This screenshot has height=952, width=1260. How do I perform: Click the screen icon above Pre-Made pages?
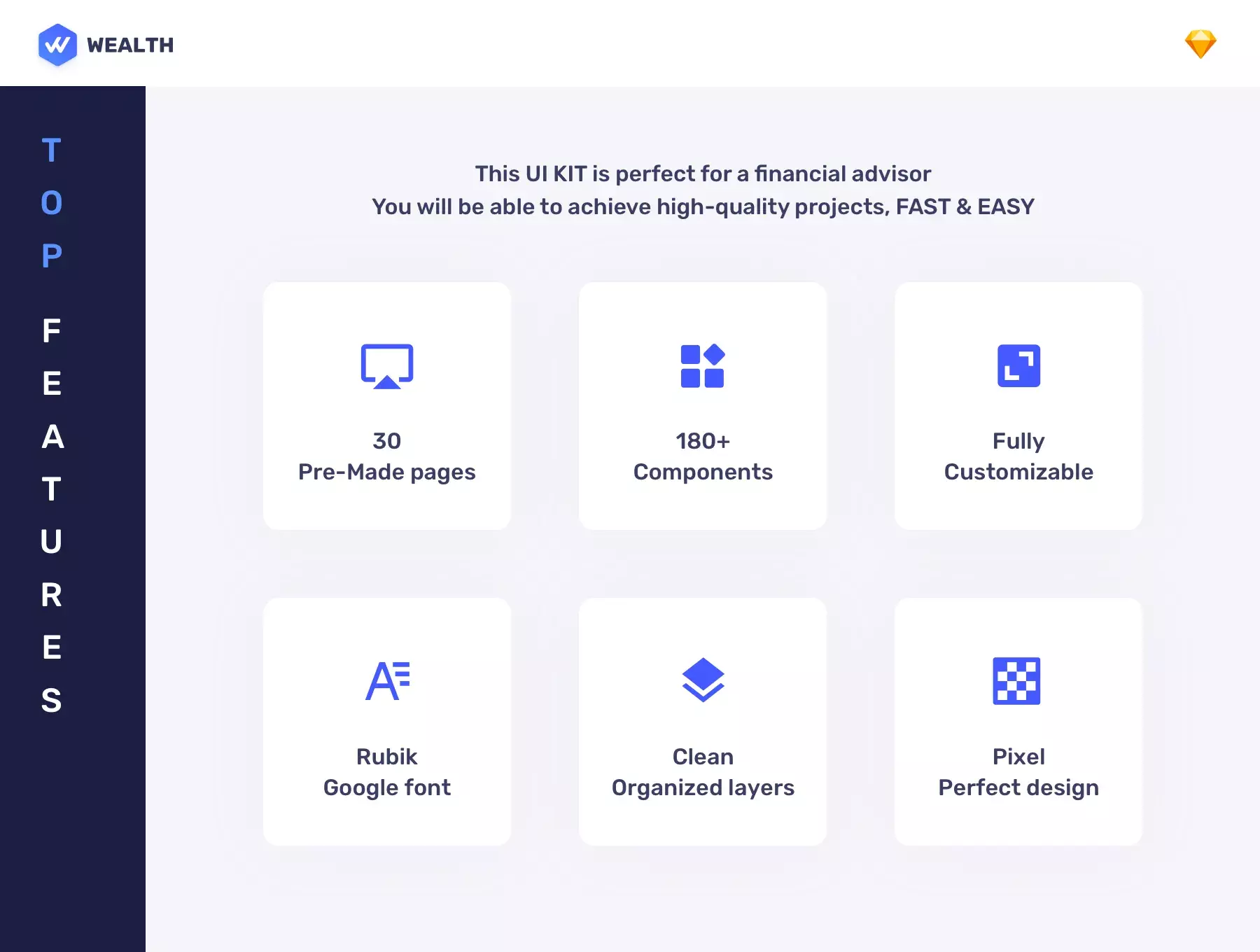[x=387, y=366]
